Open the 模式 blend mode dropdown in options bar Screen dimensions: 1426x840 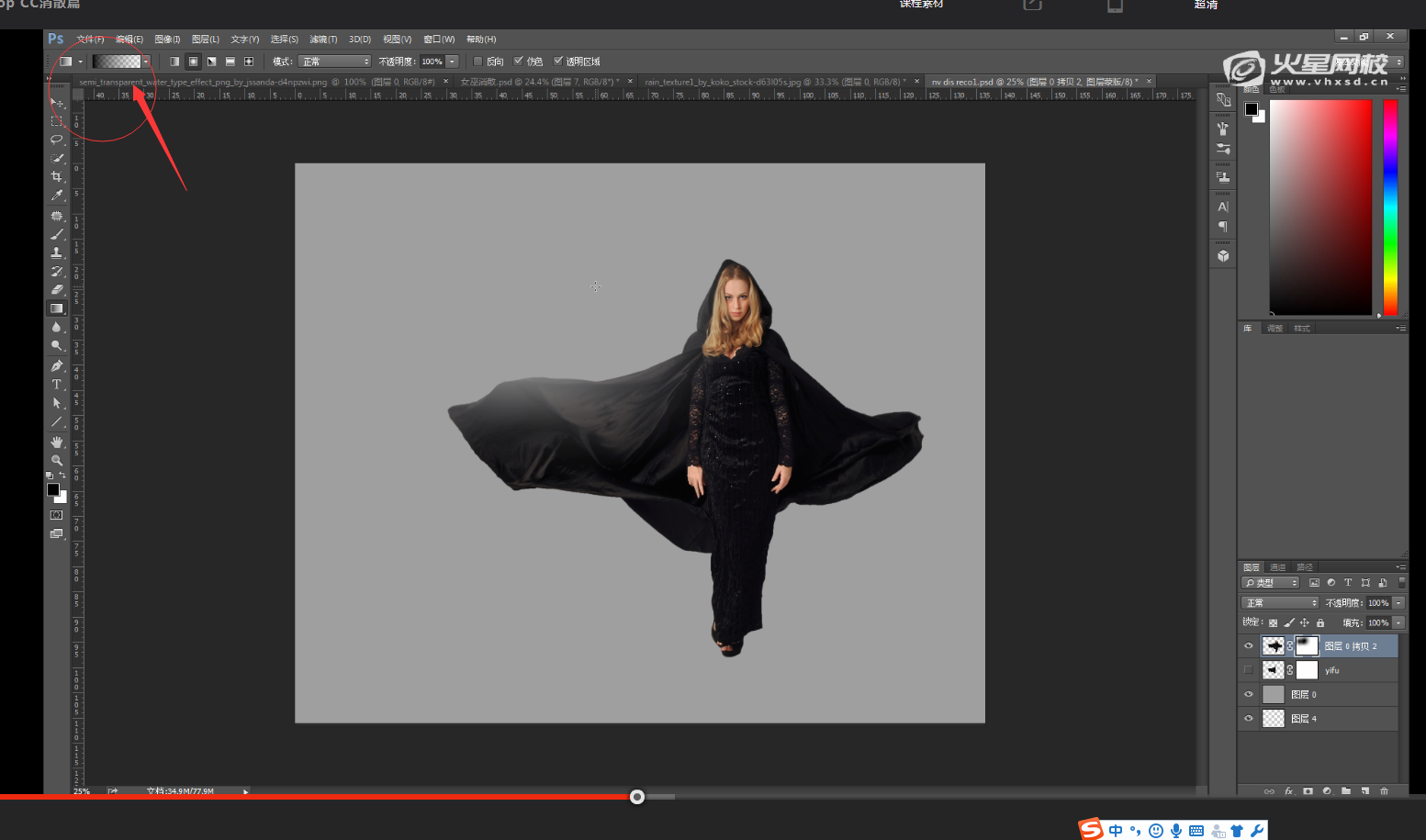click(x=334, y=62)
